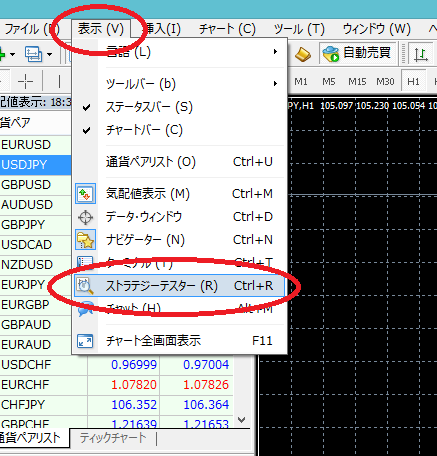The width and height of the screenshot is (437, 456).
Task: Open the profiles dropdown arrow
Action: pyautogui.click(x=50, y=54)
